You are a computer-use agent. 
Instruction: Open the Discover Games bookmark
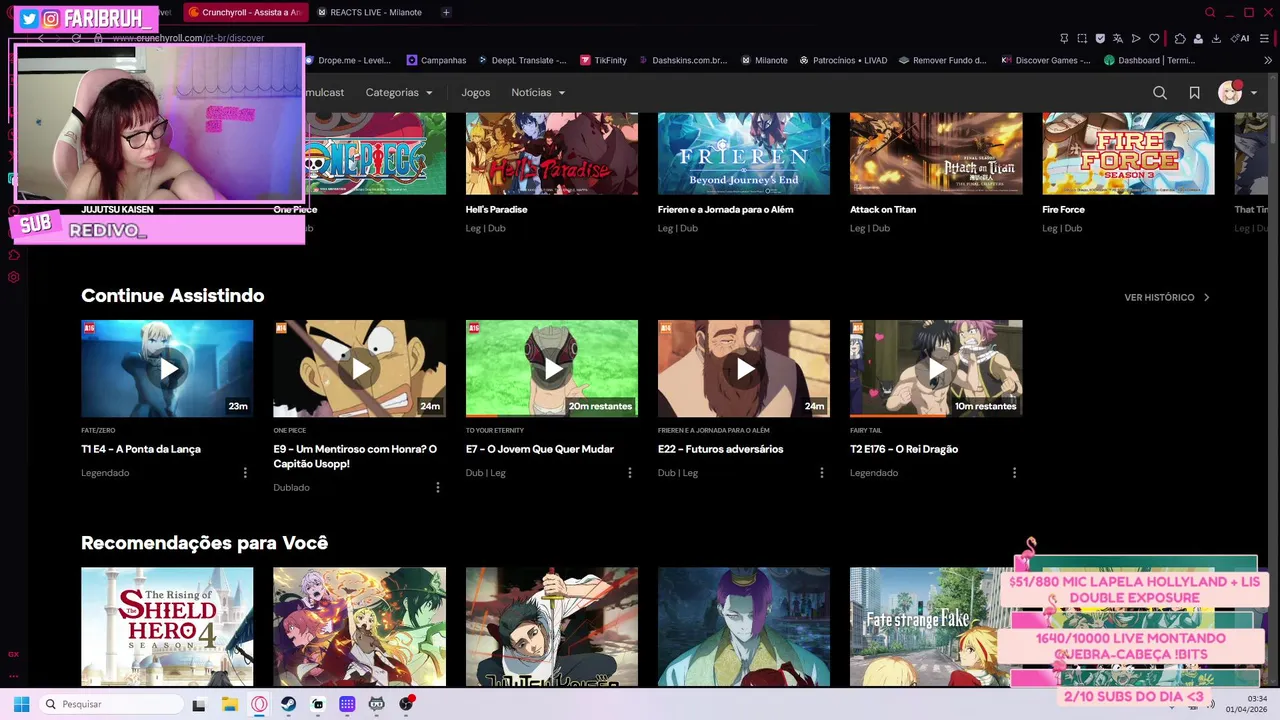point(1046,60)
